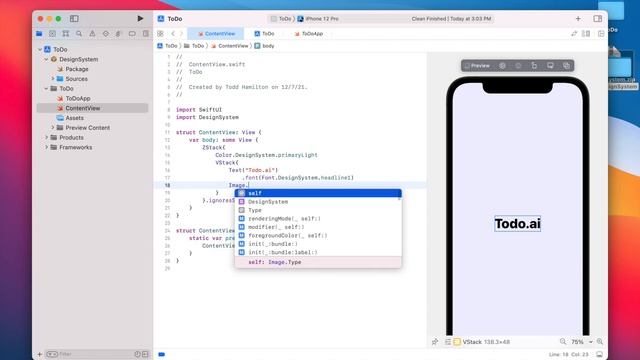Click Preview button in canvas toolbar

click(477, 66)
